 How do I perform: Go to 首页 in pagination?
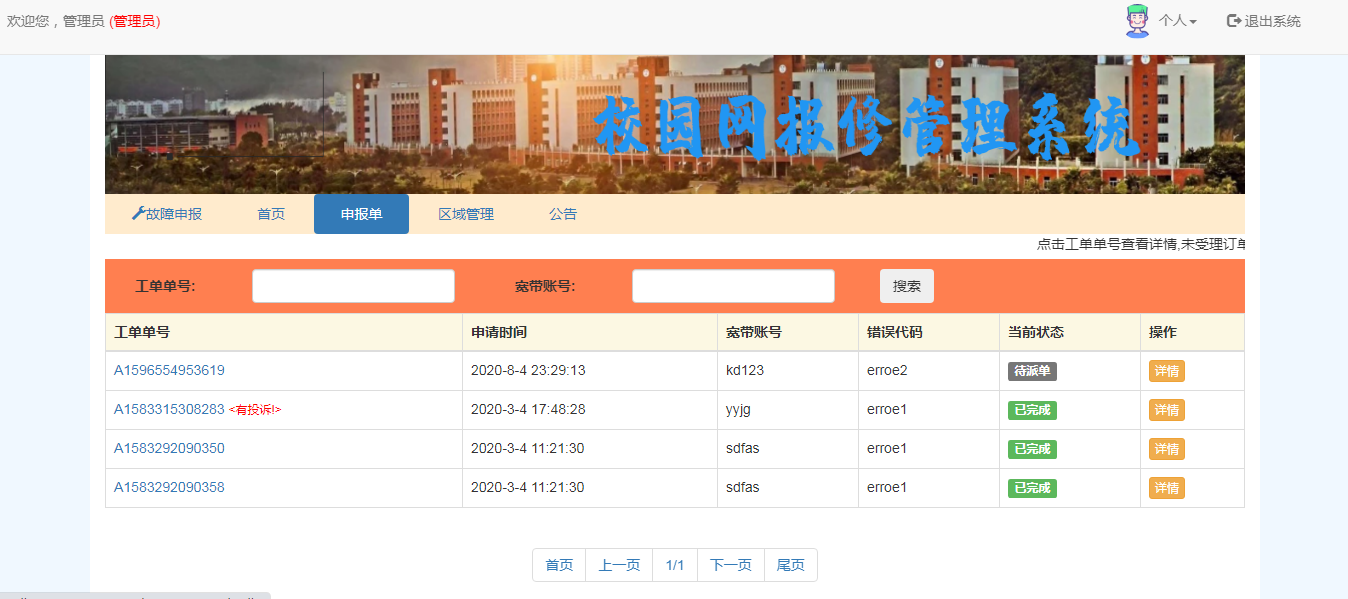[559, 565]
